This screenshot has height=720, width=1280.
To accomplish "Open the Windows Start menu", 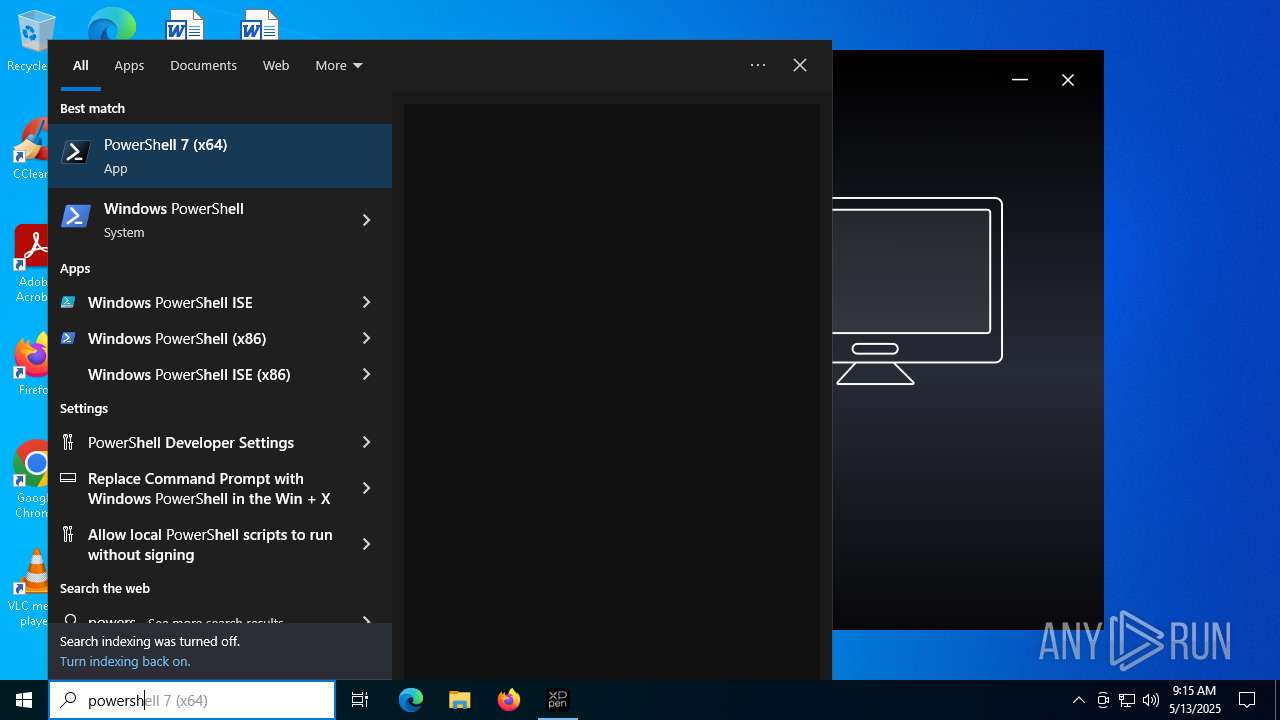I will pos(24,700).
